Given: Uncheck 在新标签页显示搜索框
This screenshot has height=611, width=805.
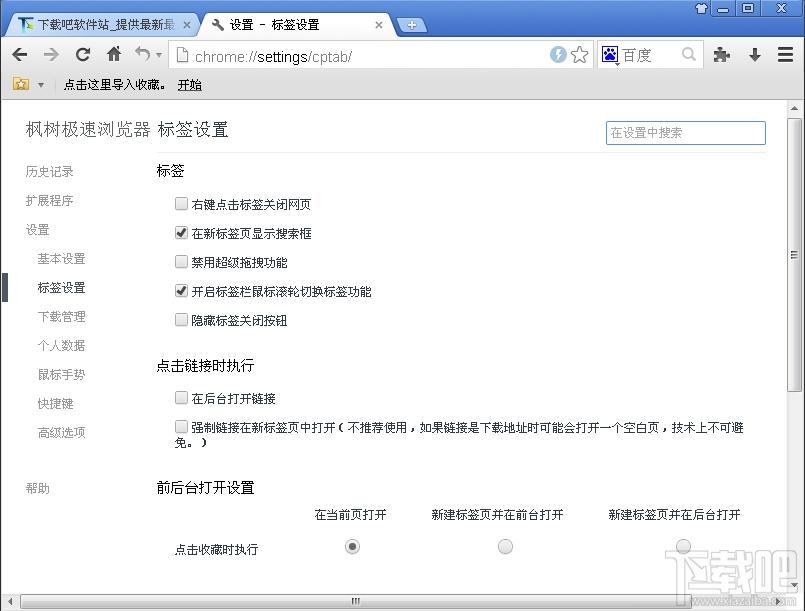Looking at the screenshot, I should [181, 233].
